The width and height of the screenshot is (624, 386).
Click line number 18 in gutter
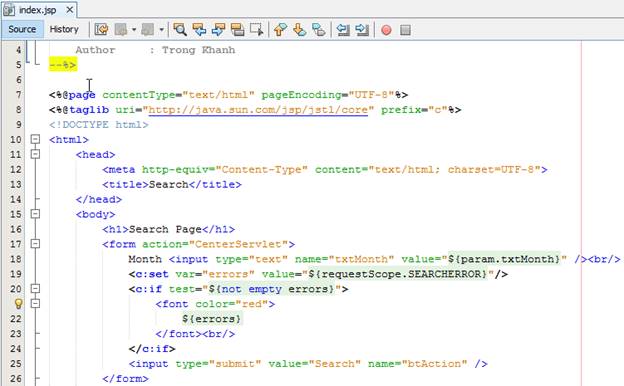coord(16,259)
